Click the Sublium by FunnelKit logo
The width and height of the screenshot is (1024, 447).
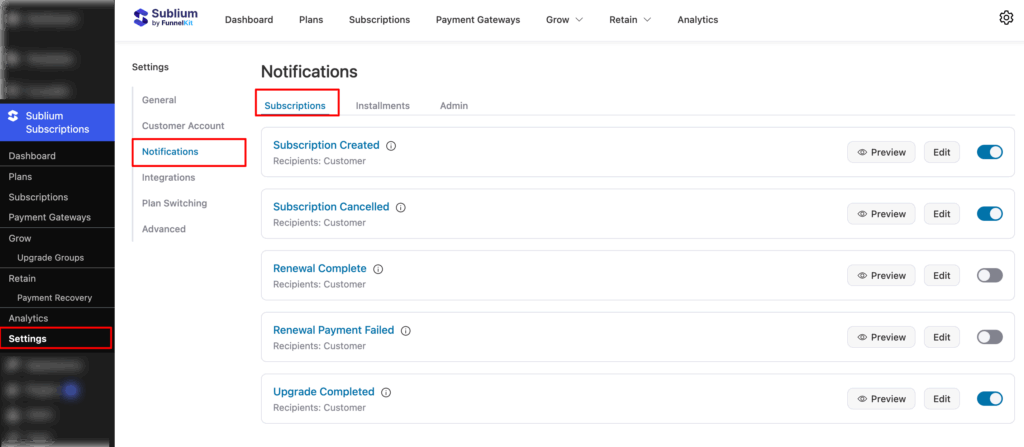point(165,17)
